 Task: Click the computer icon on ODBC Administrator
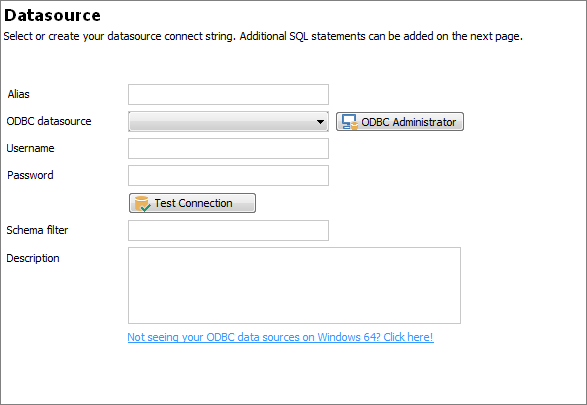(350, 122)
